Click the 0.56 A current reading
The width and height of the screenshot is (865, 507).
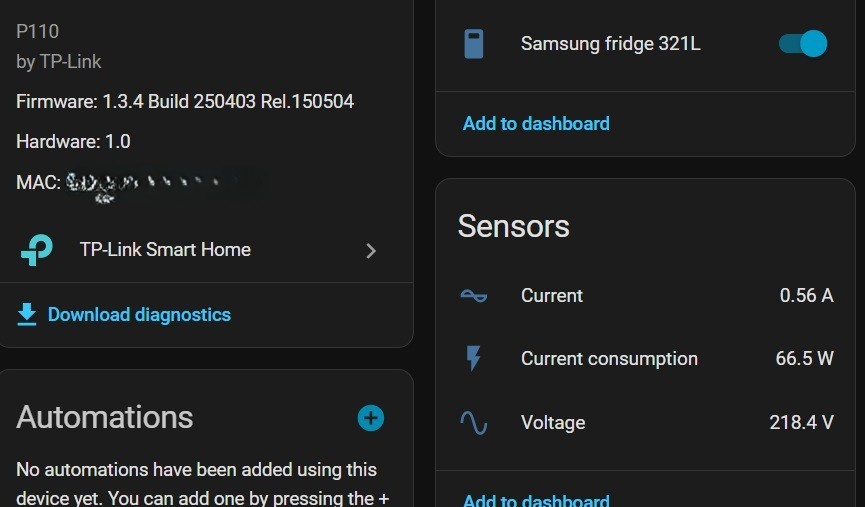coord(806,296)
